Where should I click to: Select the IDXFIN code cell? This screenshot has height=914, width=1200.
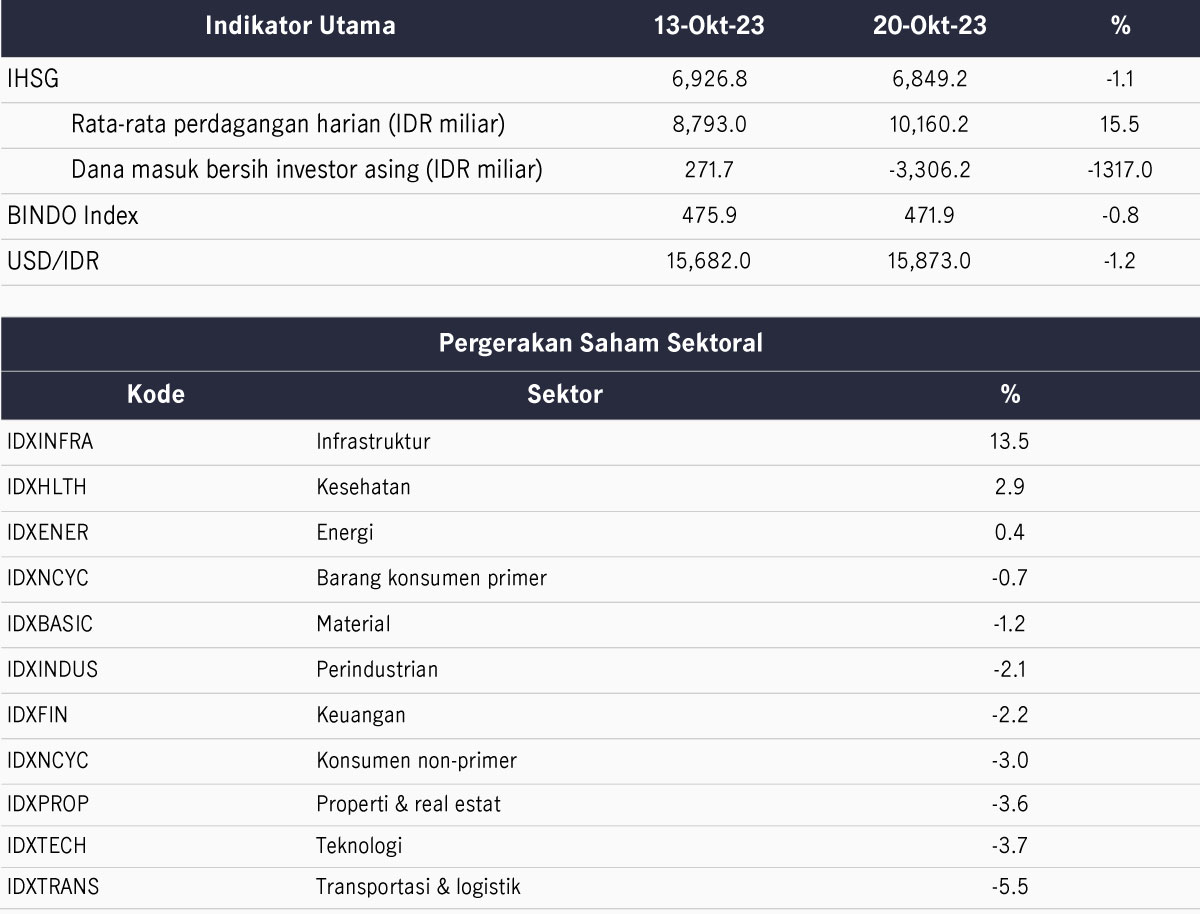pos(37,715)
